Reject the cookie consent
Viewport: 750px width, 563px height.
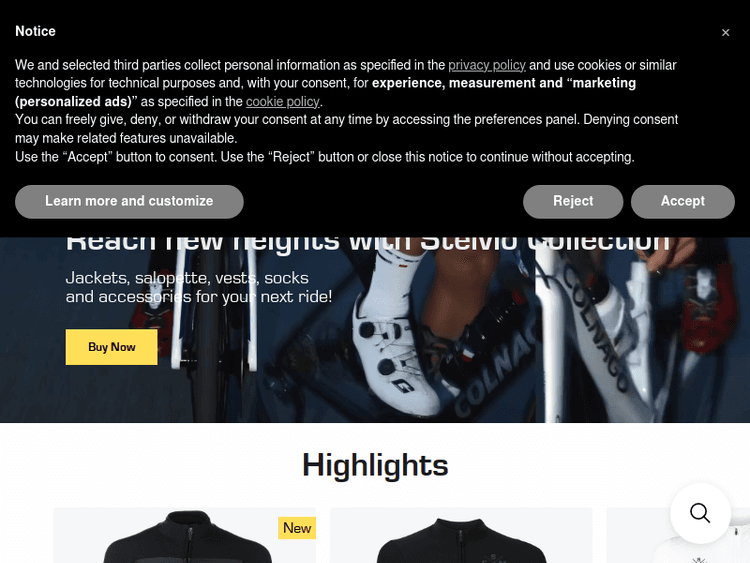[573, 201]
